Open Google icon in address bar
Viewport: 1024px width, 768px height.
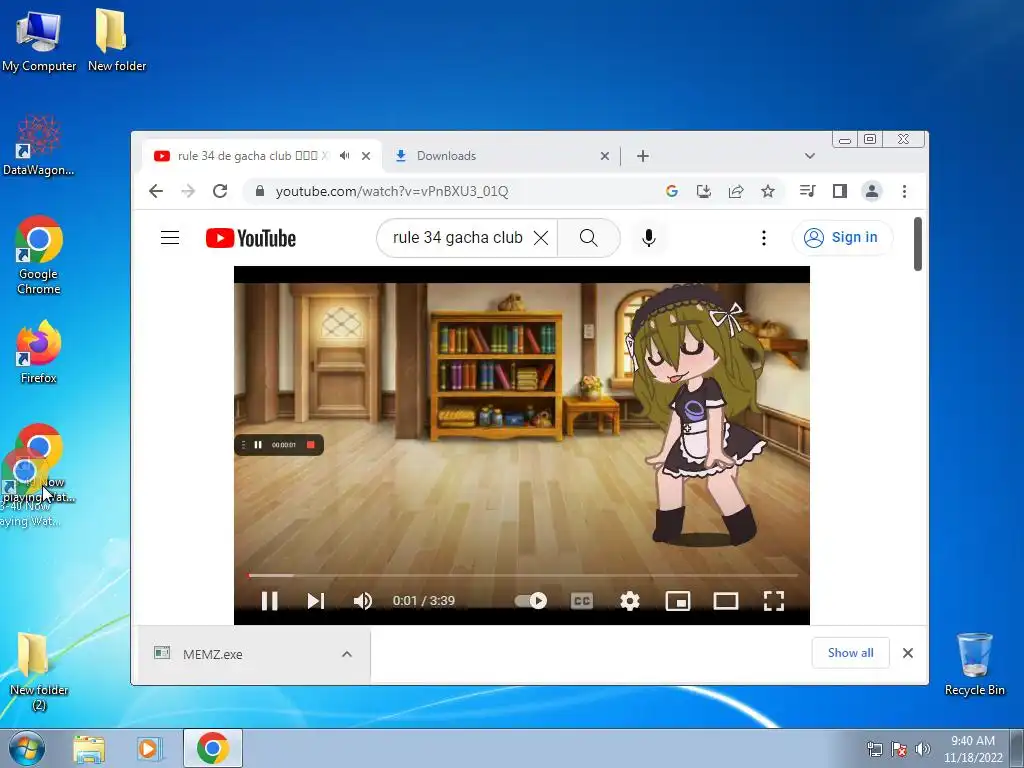(671, 191)
